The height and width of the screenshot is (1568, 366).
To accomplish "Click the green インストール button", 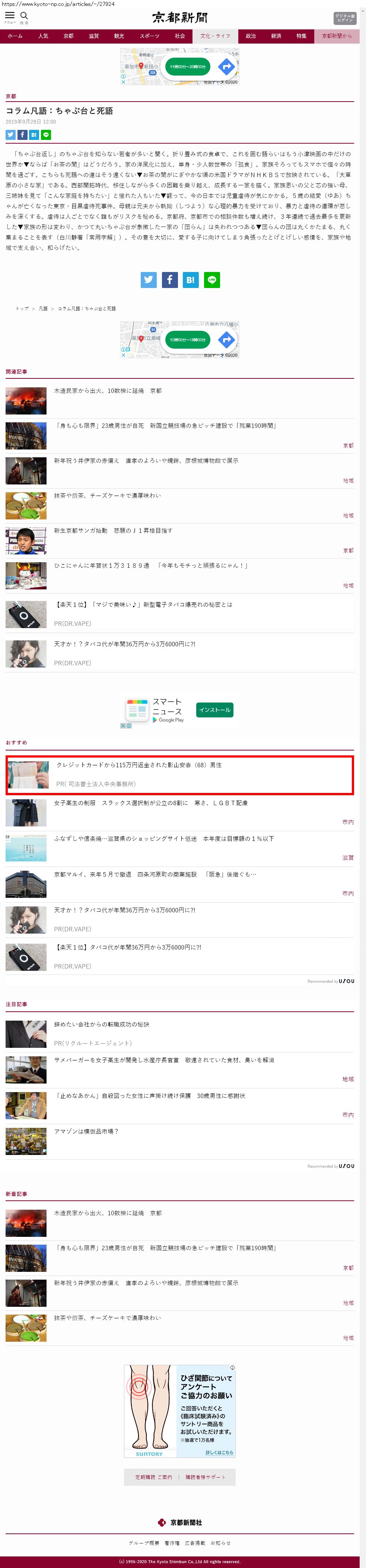I will coord(215,710).
